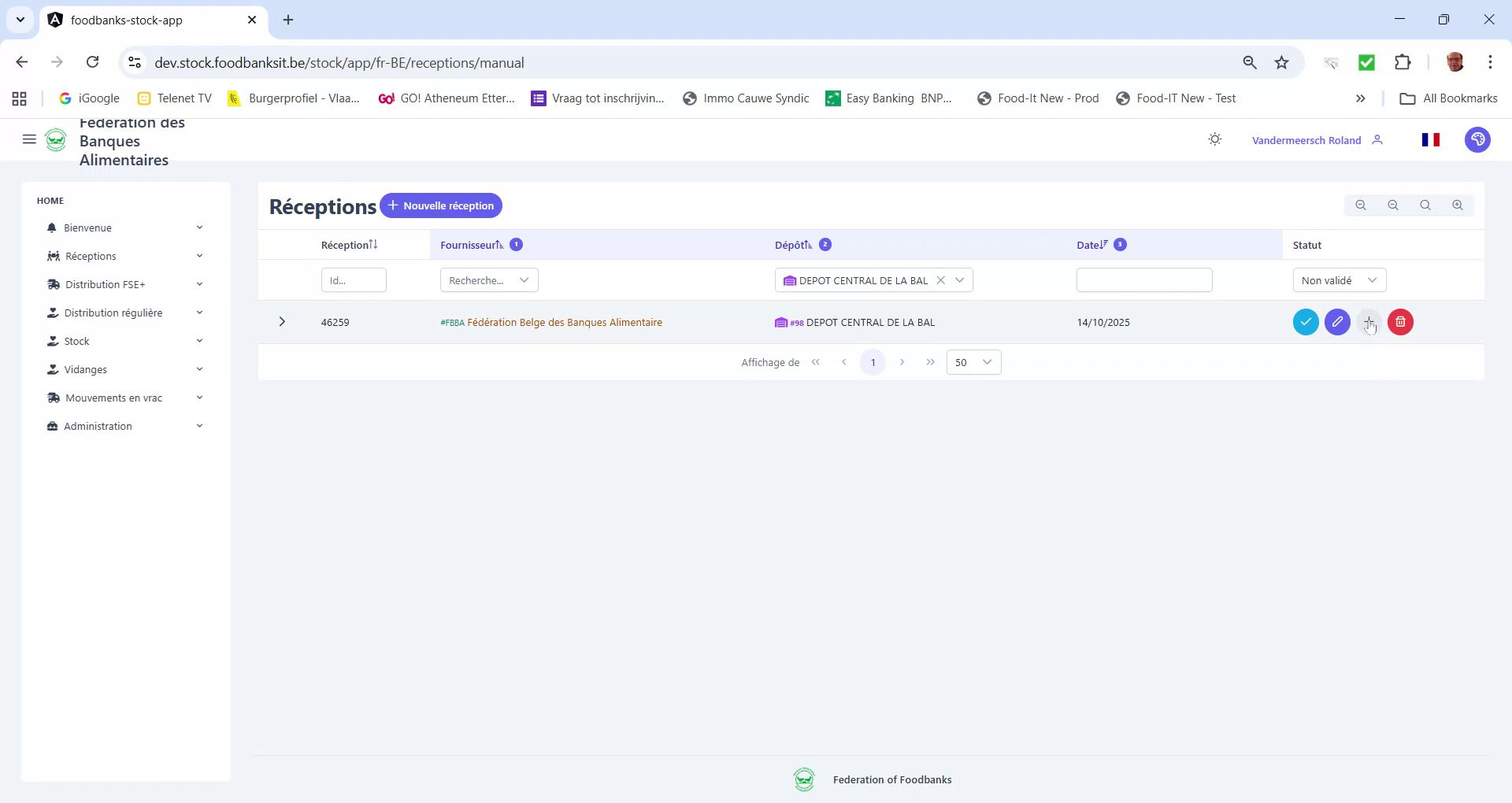Open the Statut dropdown showing Non validé
1512x803 pixels.
[x=1336, y=279]
